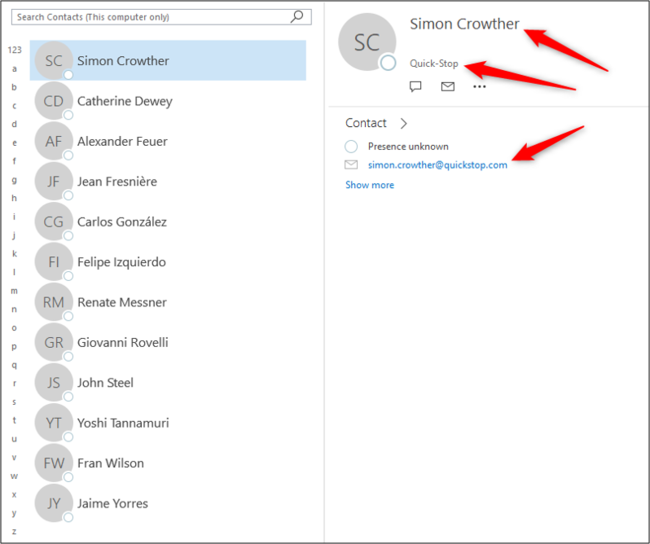Open the more options ellipsis menu
This screenshot has height=544, width=650.
(479, 87)
